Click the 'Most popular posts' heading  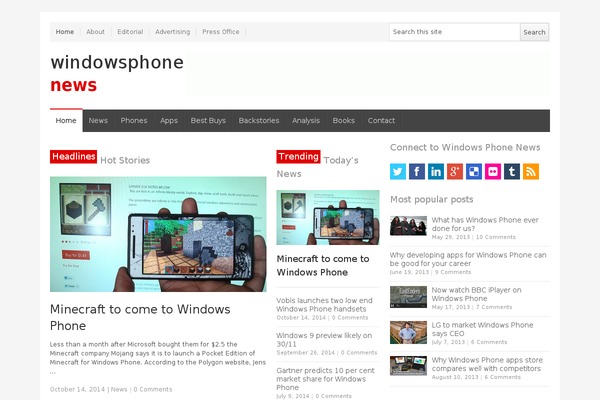pyautogui.click(x=432, y=199)
